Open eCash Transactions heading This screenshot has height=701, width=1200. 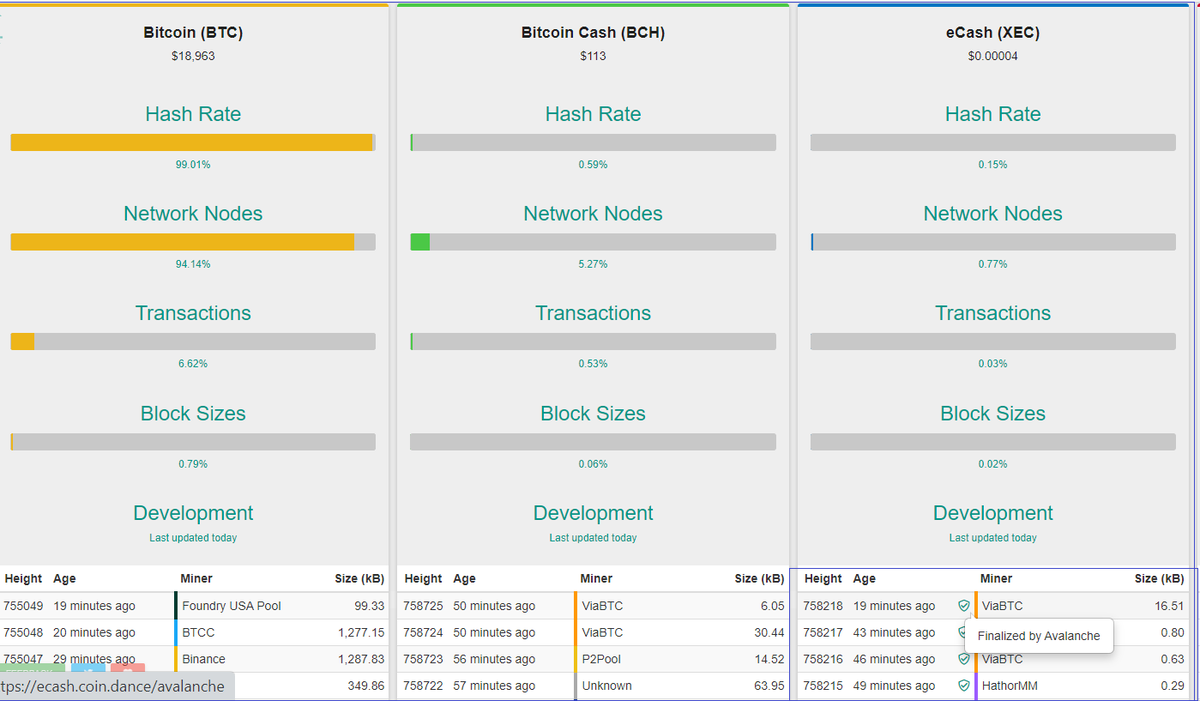click(993, 313)
